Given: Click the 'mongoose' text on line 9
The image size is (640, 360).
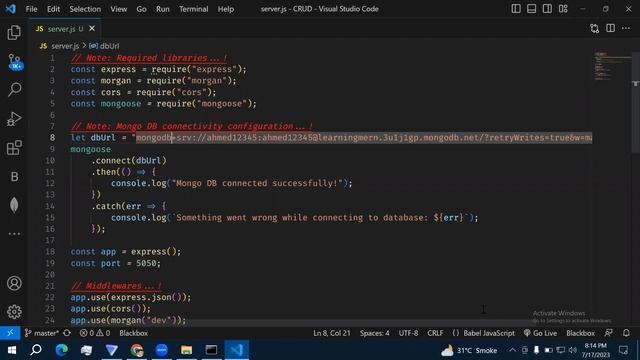Looking at the screenshot, I should tap(90, 149).
